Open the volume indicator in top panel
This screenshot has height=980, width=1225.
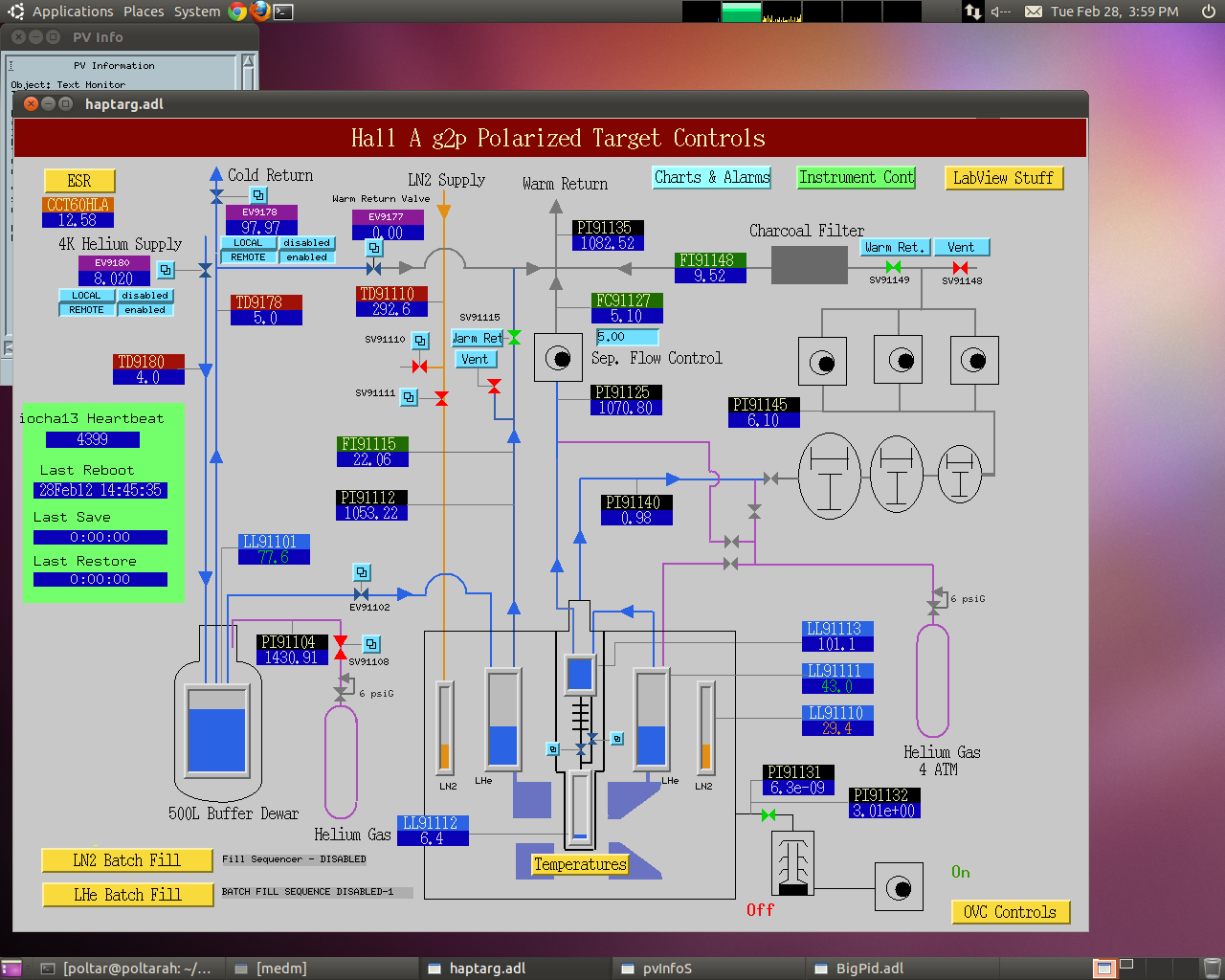pyautogui.click(x=1001, y=11)
